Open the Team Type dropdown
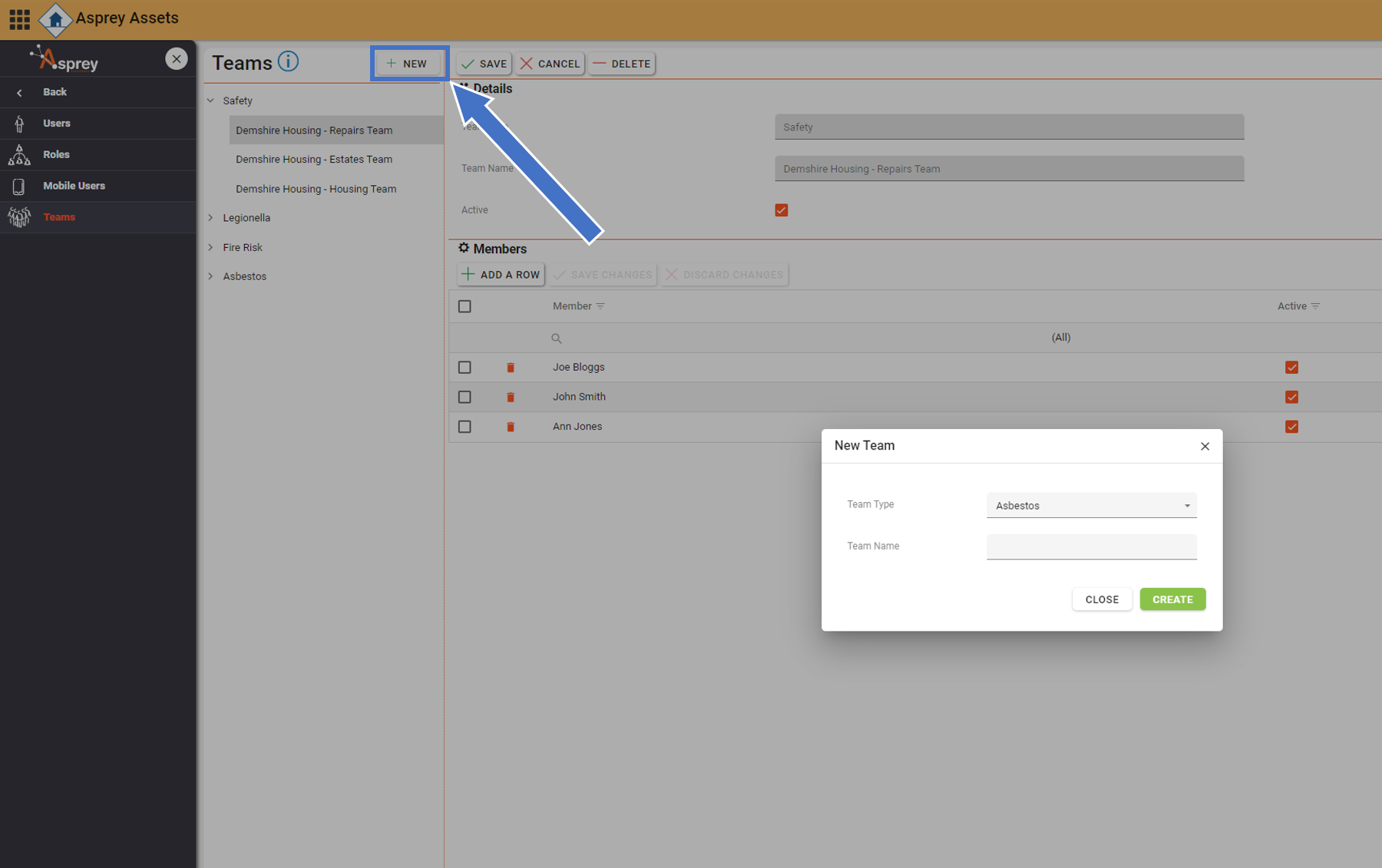 [1091, 506]
